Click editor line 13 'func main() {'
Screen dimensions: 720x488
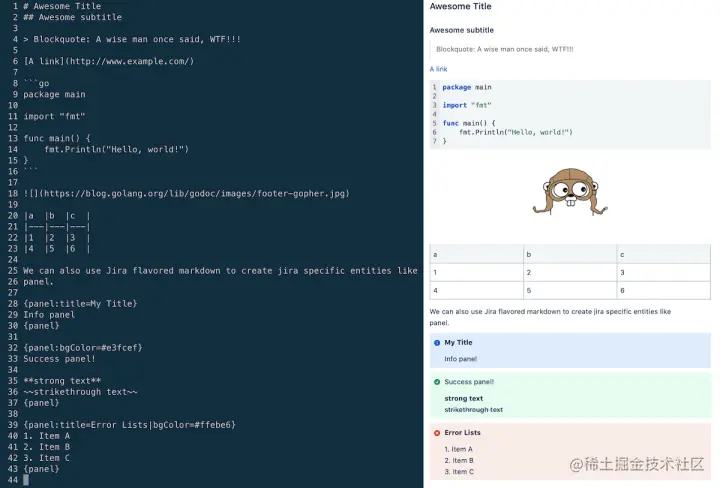(x=57, y=138)
